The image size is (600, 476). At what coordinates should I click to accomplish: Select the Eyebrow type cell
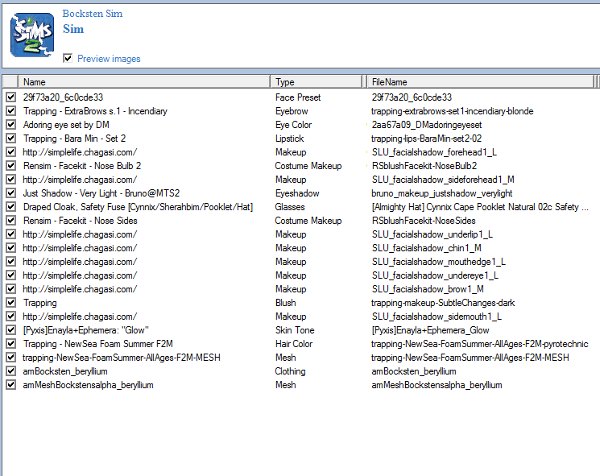coord(292,111)
